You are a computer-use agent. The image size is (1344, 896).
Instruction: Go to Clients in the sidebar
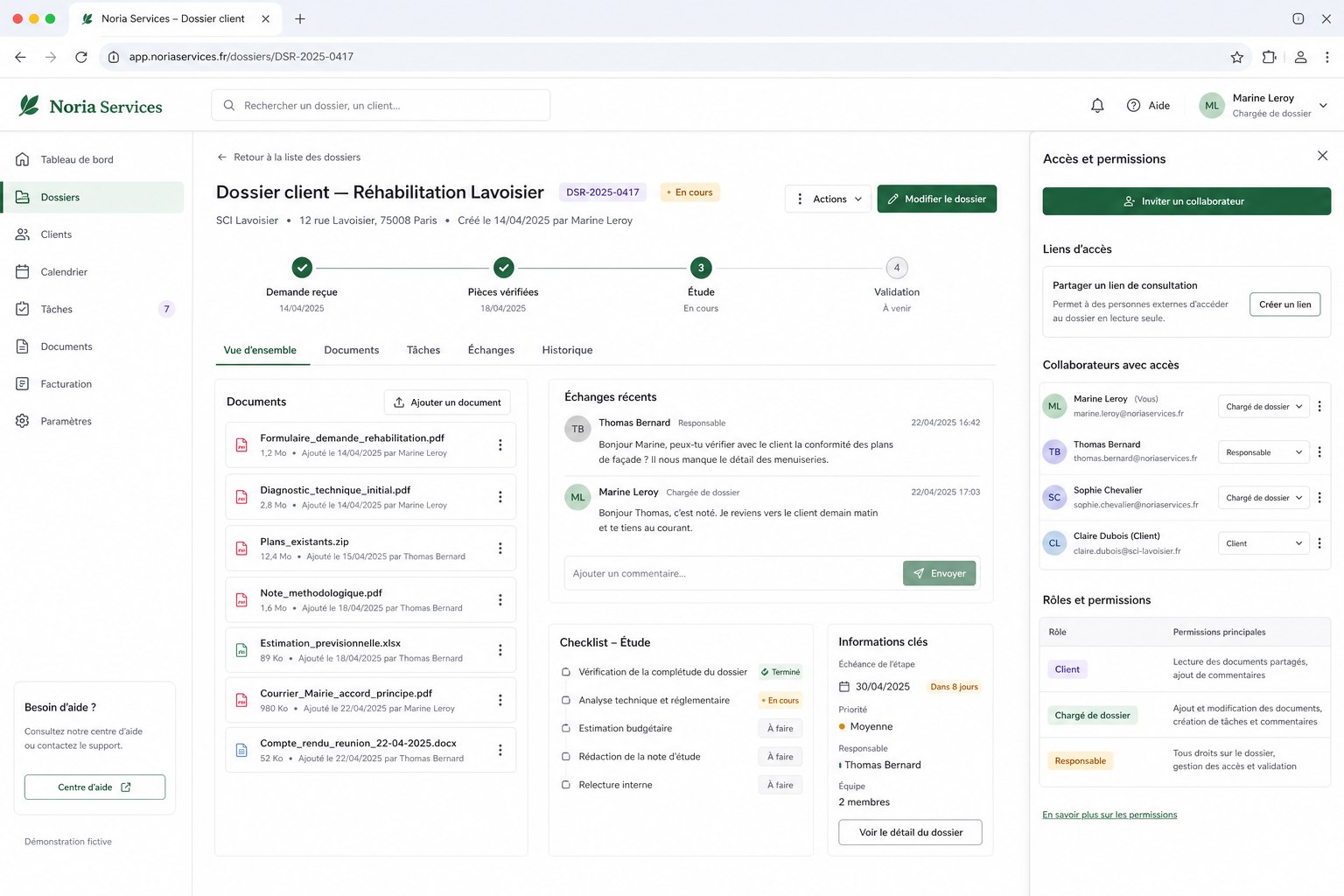click(x=94, y=234)
